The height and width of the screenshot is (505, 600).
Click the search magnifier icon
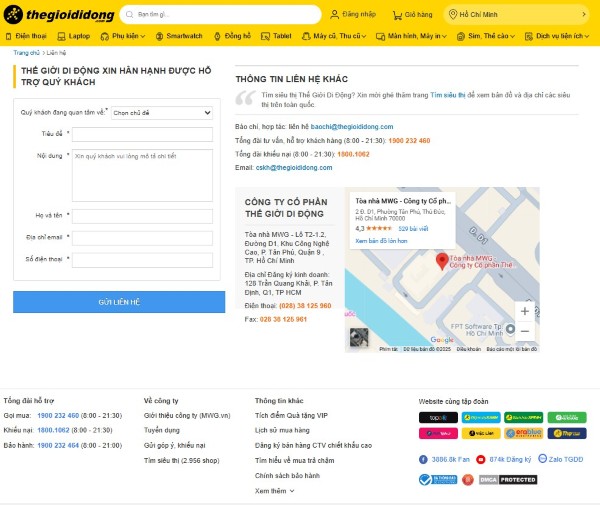(x=130, y=15)
